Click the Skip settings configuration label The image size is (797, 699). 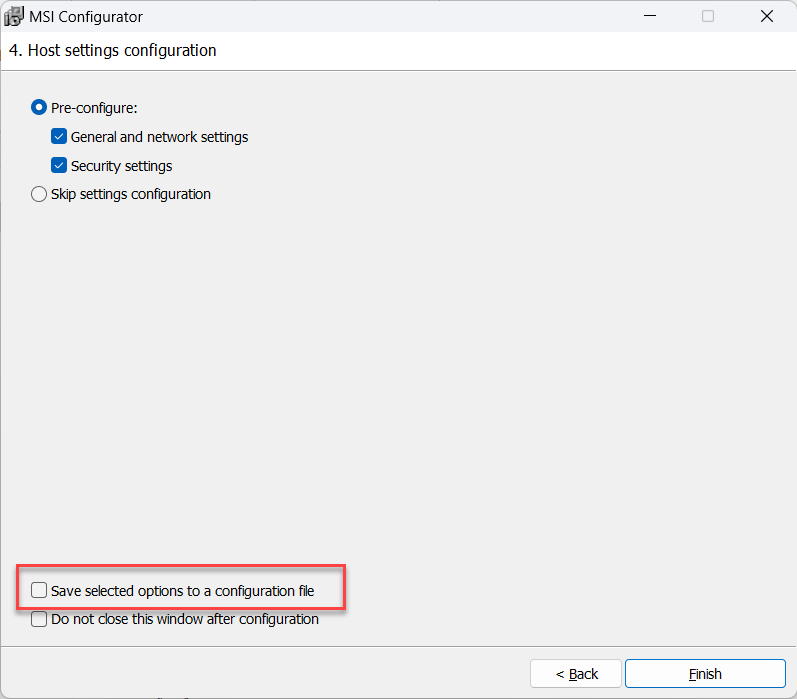(131, 194)
